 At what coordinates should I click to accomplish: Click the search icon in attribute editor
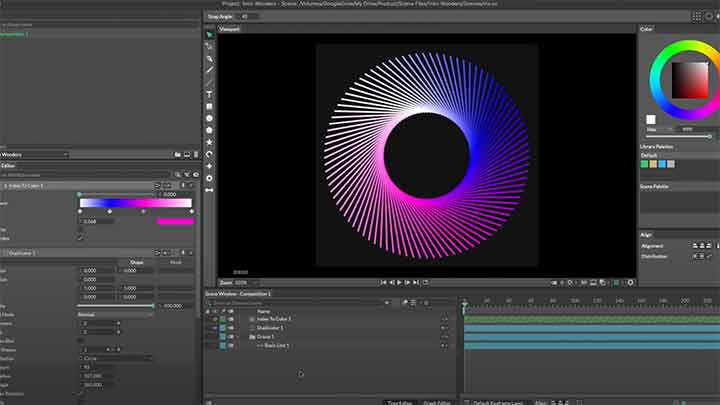point(178,174)
